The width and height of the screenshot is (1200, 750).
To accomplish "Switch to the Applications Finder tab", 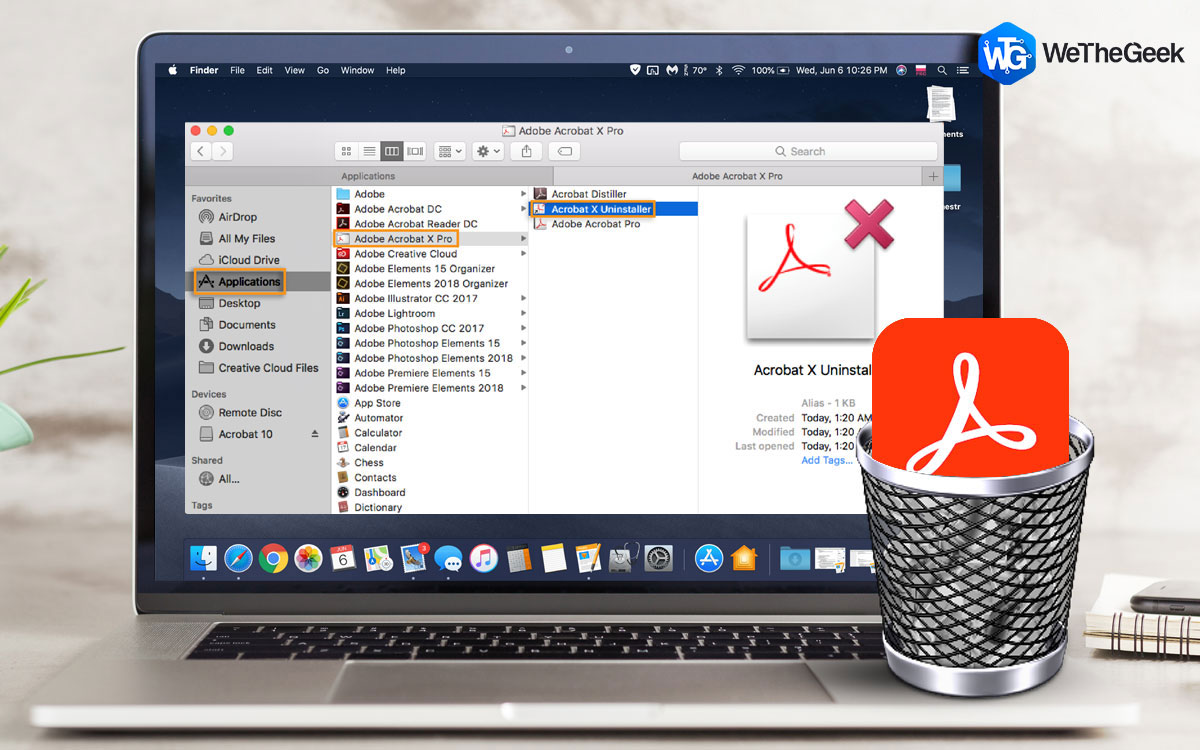I will [369, 176].
